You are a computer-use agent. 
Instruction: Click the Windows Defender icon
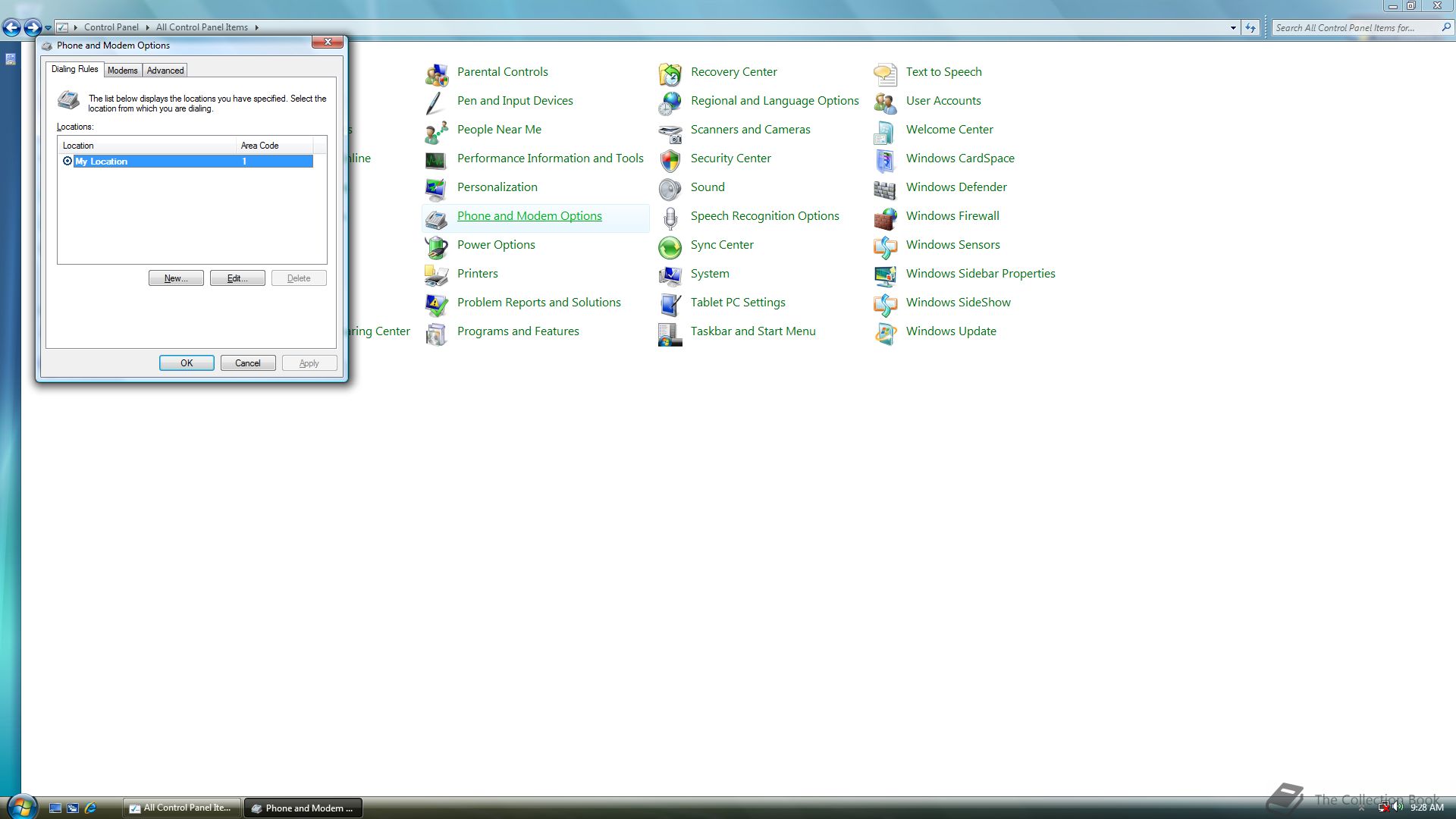click(x=885, y=189)
